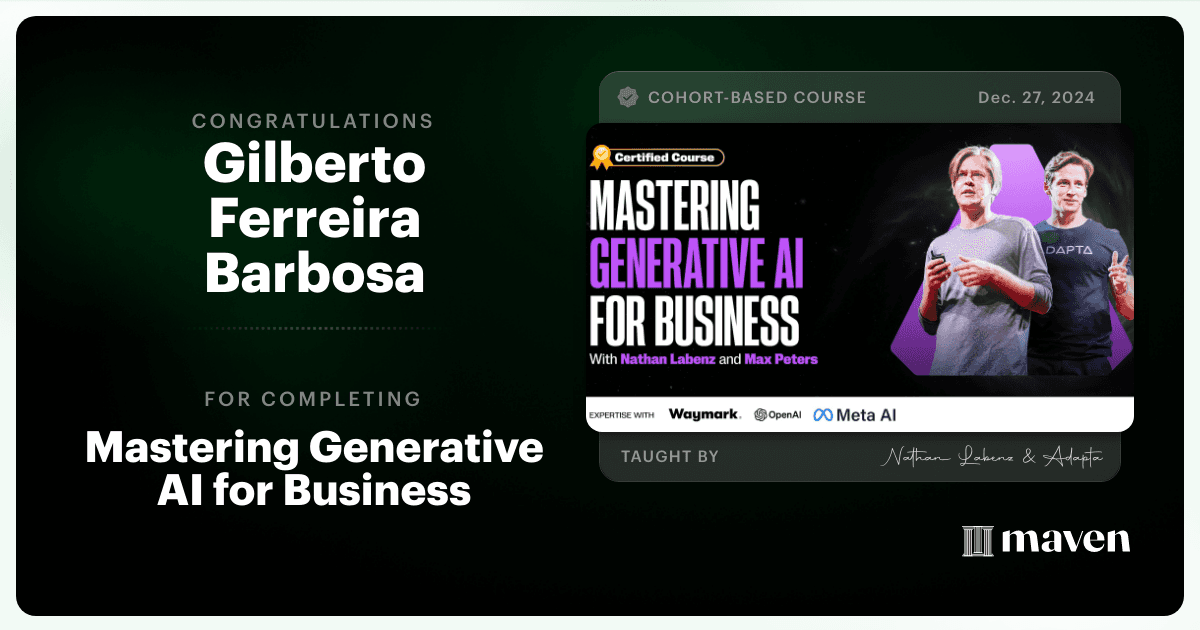Open the course banner thumbnail image

coord(860,277)
